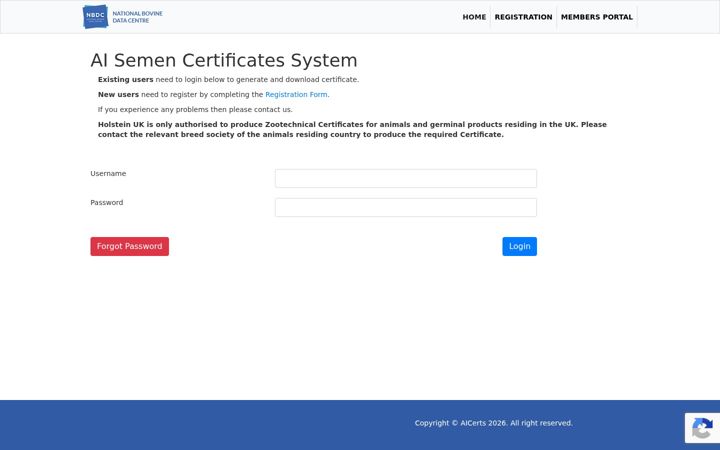
Task: Click the red Forgot Password button
Action: 129,247
